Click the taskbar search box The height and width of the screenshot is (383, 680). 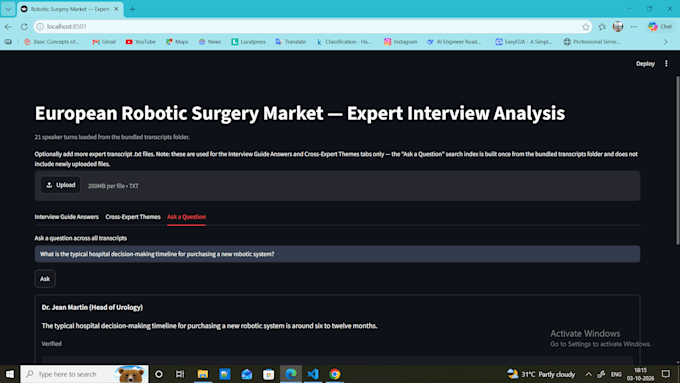pyautogui.click(x=84, y=374)
